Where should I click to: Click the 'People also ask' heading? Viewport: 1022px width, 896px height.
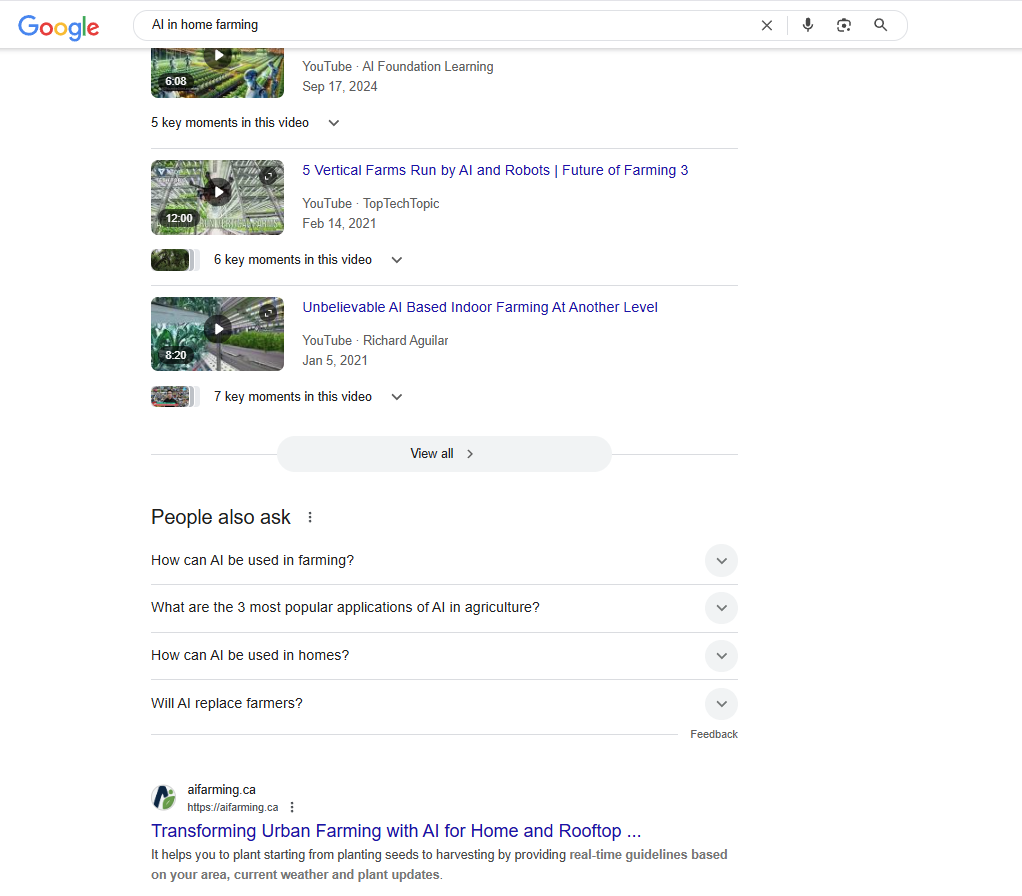click(221, 517)
